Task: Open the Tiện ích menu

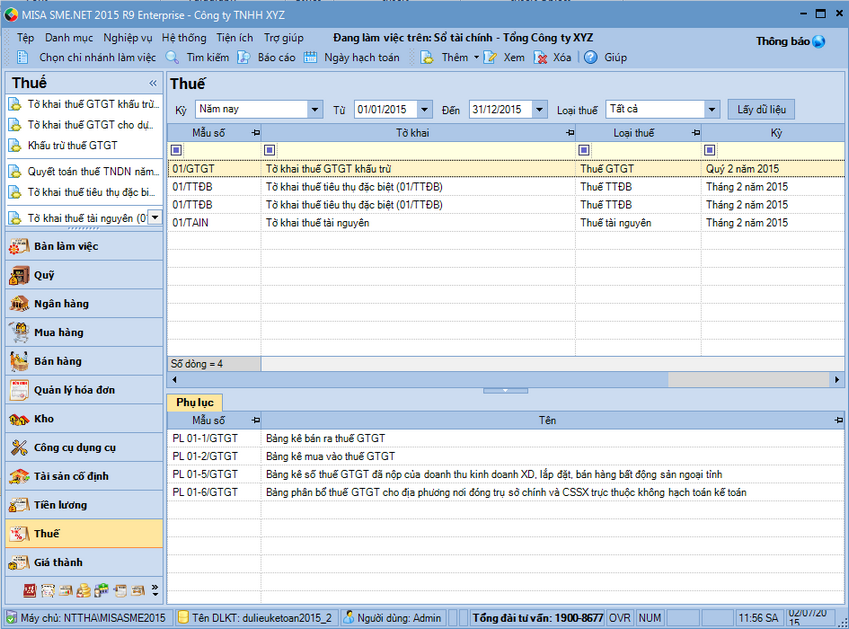Action: pyautogui.click(x=234, y=38)
